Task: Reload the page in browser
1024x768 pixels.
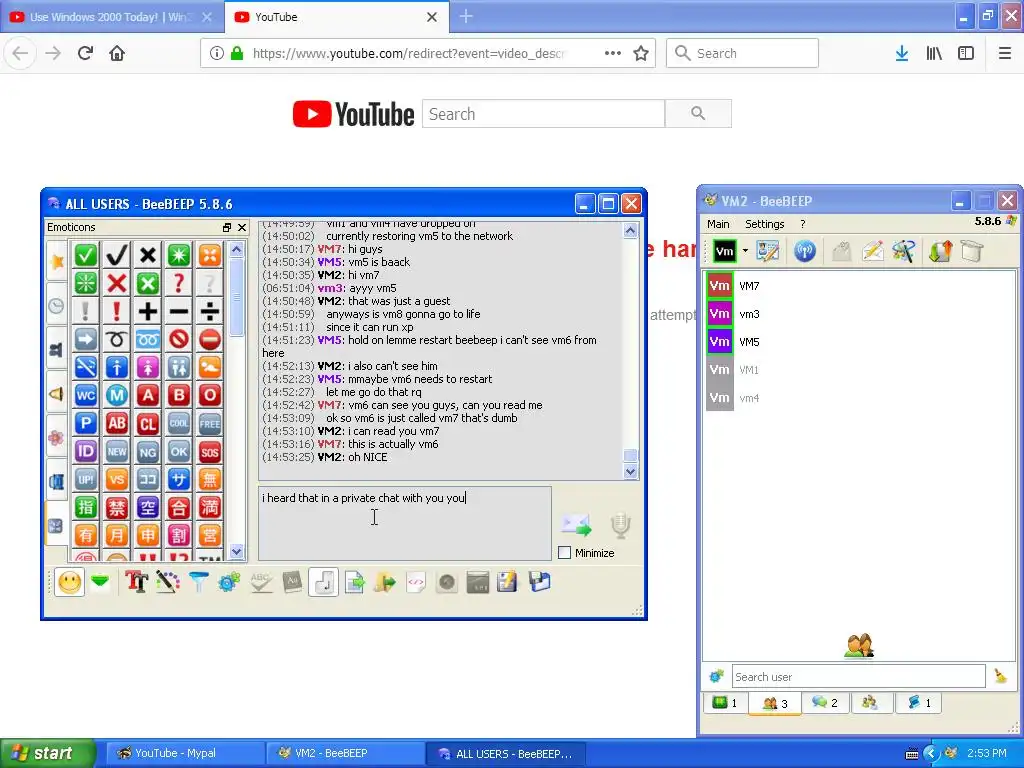Action: point(85,53)
